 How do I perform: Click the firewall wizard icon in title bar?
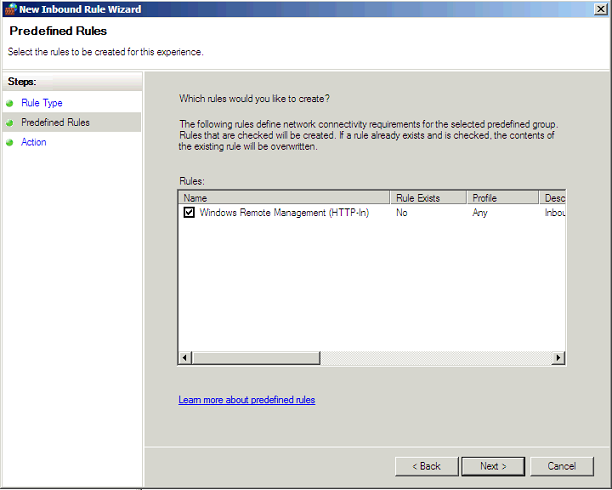11,9
